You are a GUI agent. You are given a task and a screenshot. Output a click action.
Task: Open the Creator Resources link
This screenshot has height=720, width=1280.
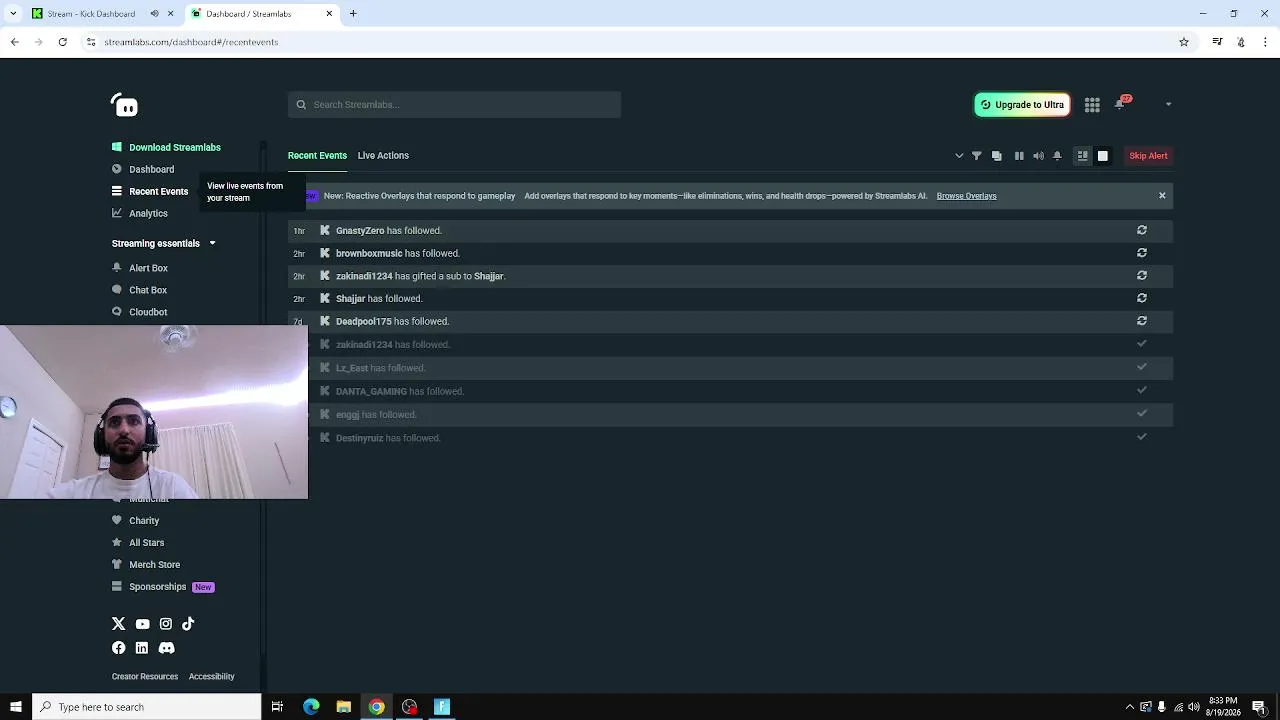pos(145,677)
